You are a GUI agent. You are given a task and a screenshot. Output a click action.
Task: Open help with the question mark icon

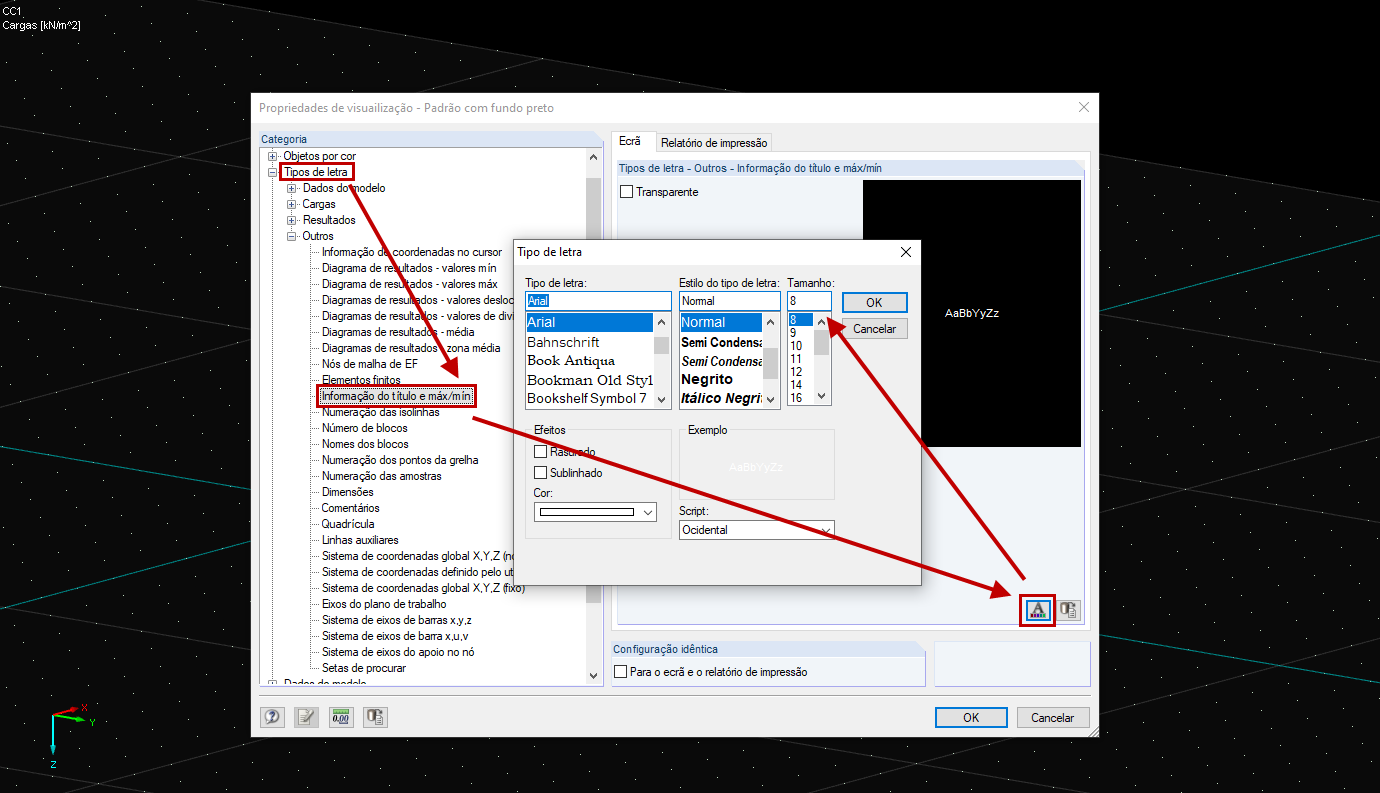(x=272, y=717)
